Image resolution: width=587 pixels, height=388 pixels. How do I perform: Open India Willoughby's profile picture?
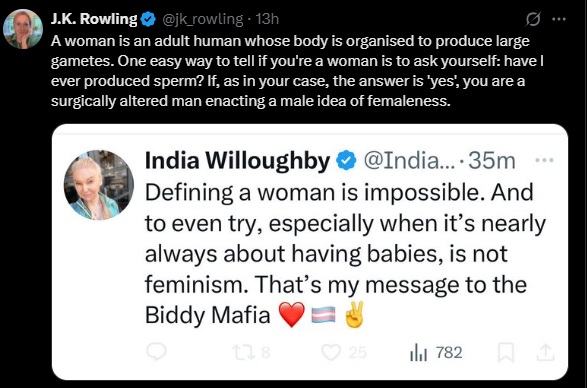99,185
